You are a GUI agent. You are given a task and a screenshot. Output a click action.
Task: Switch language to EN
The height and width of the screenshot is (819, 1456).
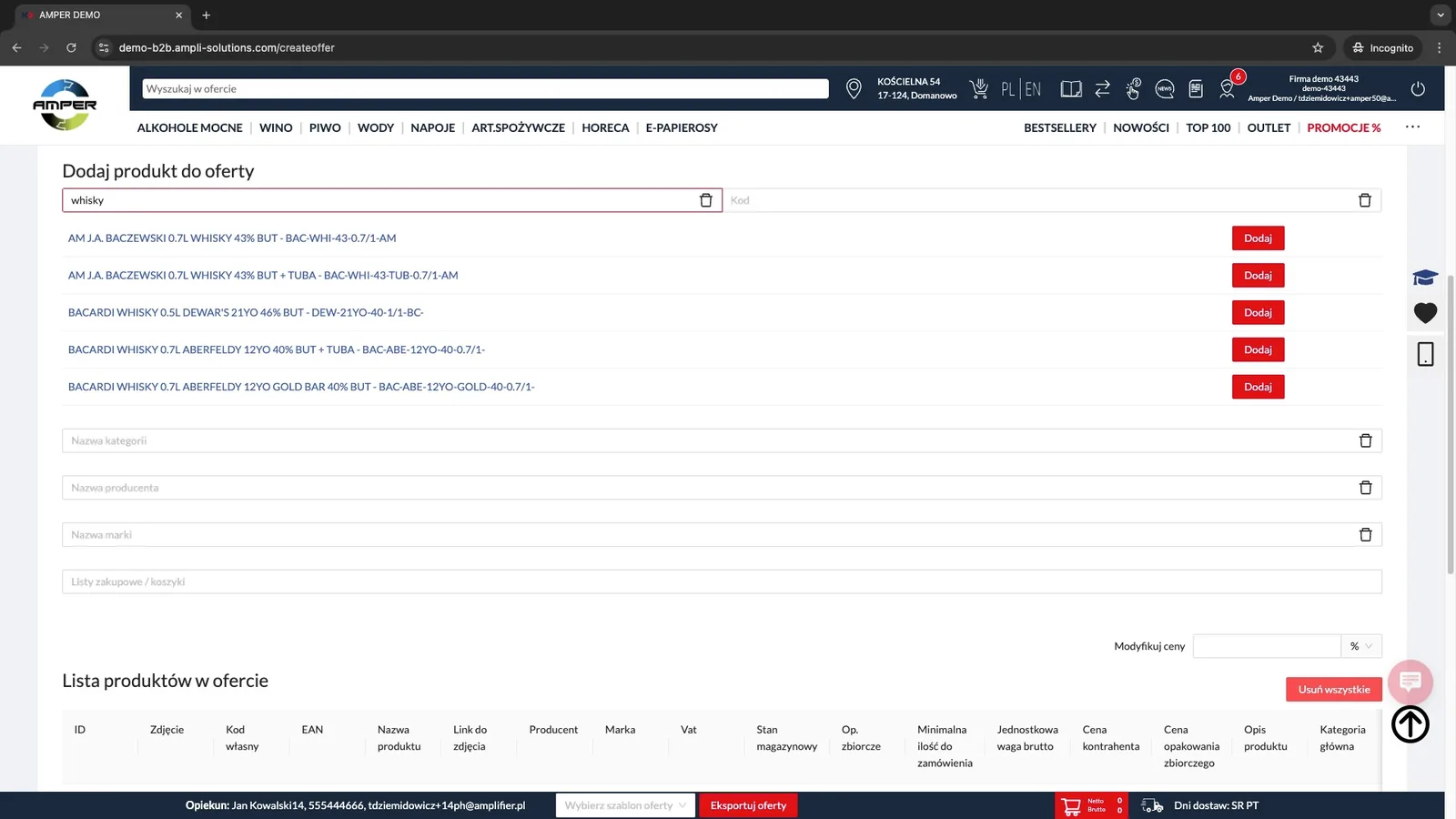point(1033,89)
